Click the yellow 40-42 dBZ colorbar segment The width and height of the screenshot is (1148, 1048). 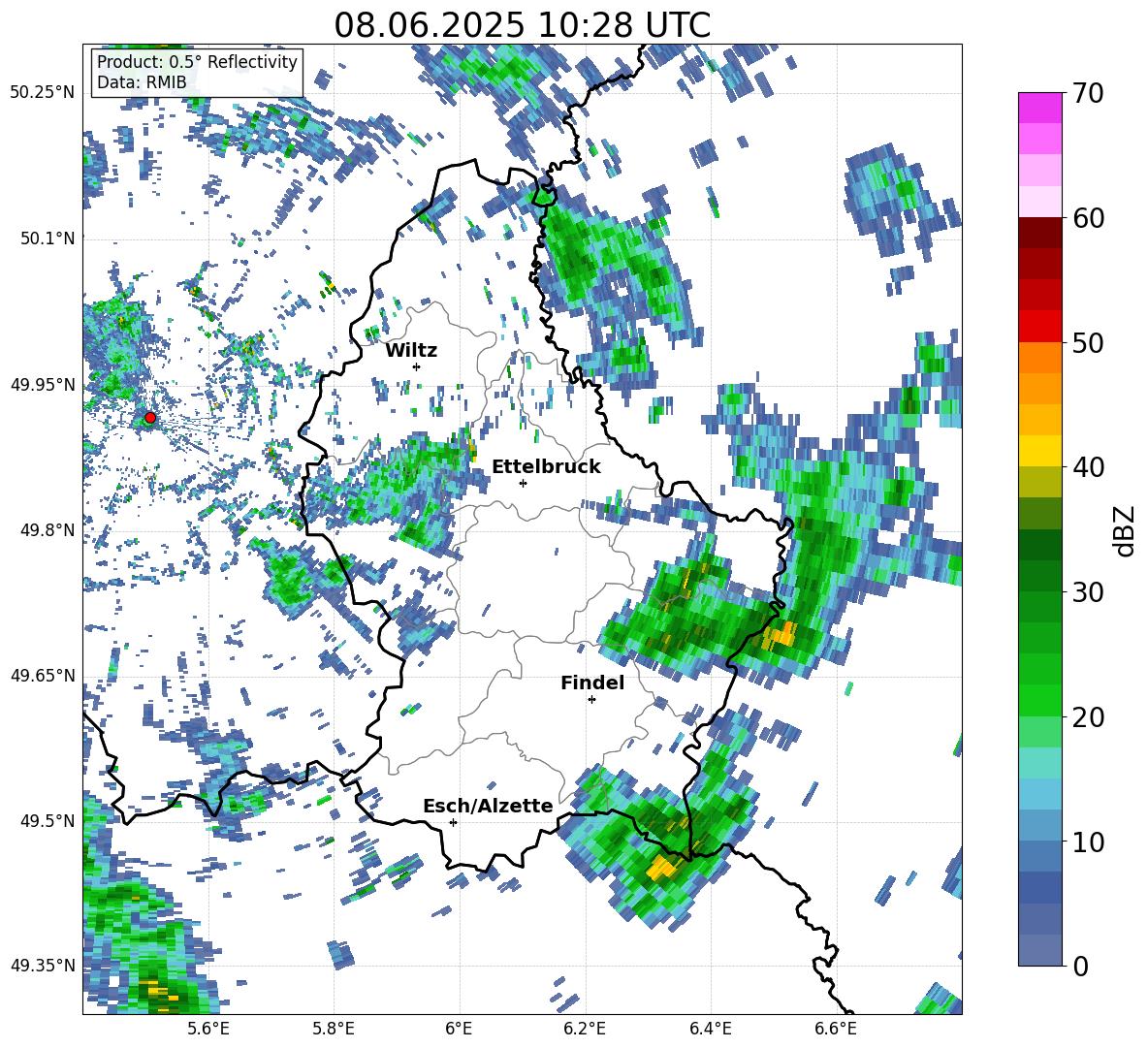pos(1039,451)
